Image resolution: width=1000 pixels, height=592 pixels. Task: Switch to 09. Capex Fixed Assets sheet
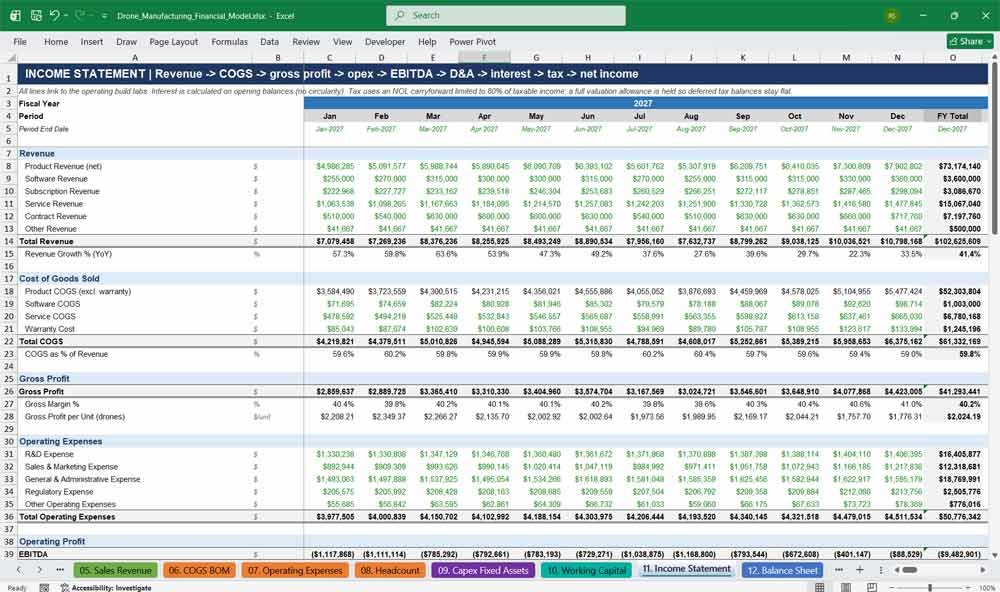coord(483,570)
